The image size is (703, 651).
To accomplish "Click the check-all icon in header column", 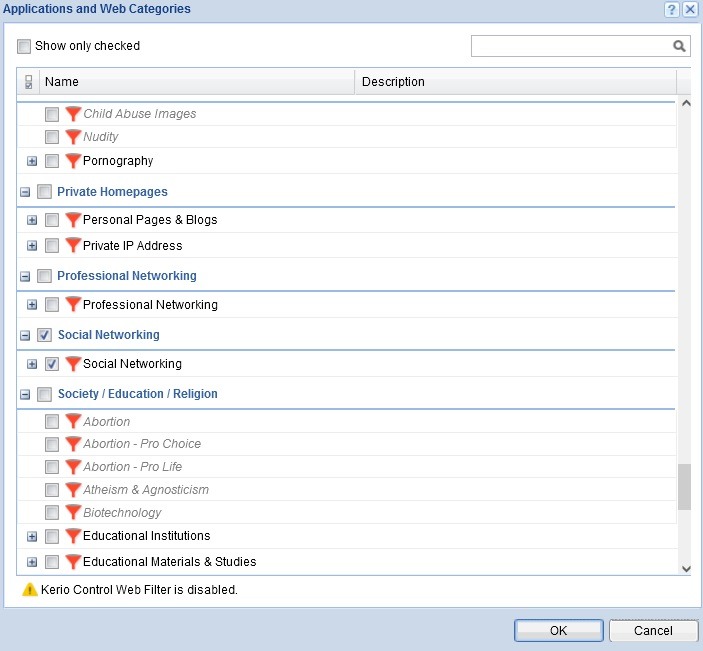I will (28, 82).
